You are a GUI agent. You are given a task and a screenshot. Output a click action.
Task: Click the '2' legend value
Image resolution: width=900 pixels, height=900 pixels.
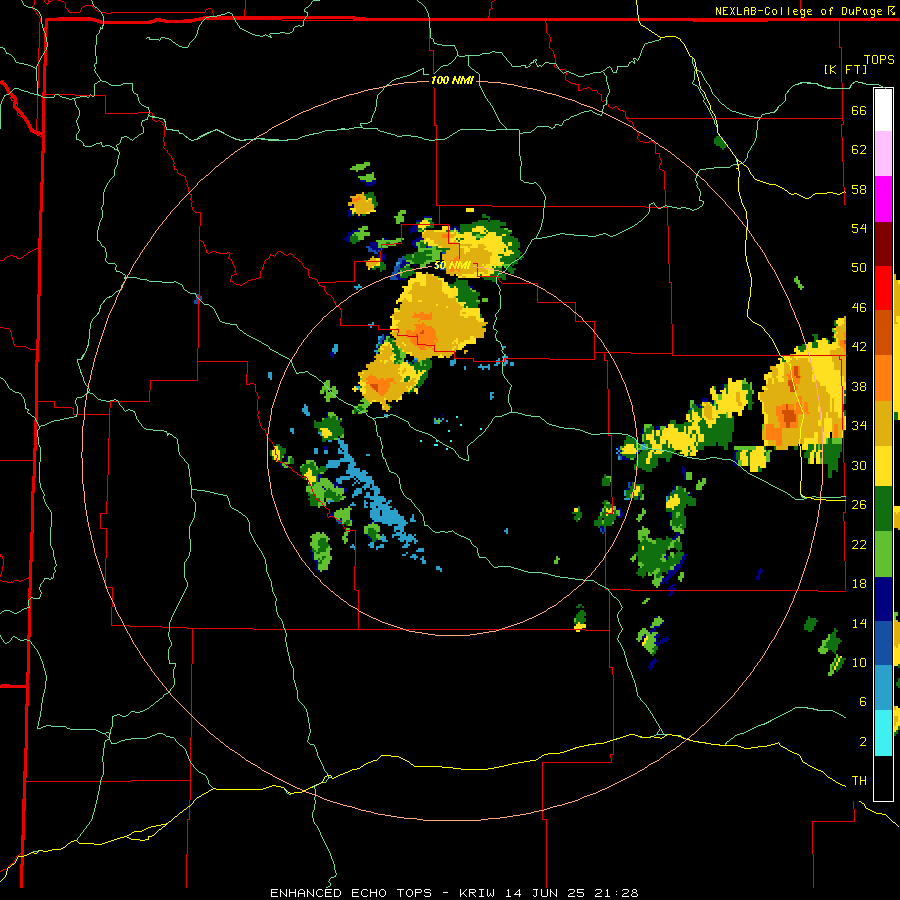click(862, 741)
